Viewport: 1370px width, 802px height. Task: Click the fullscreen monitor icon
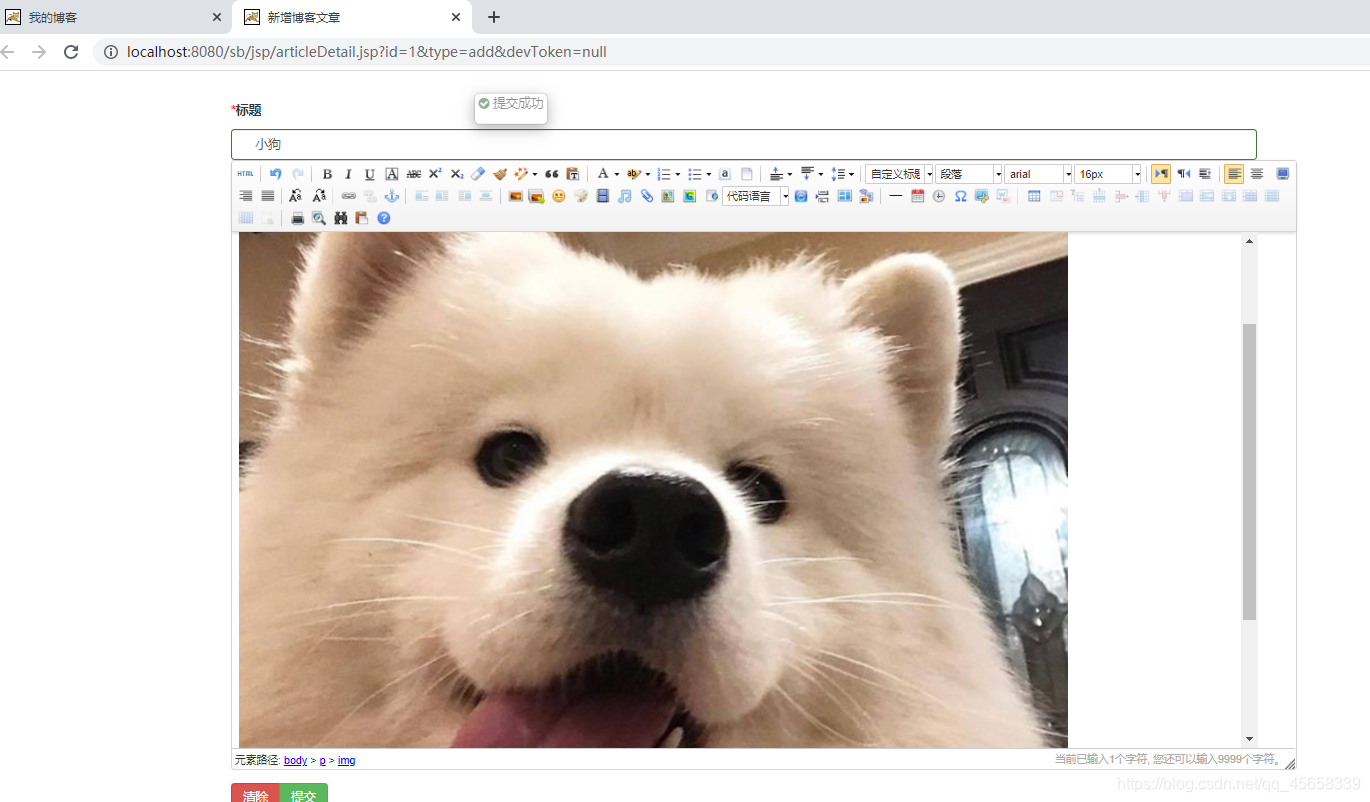[x=1283, y=174]
